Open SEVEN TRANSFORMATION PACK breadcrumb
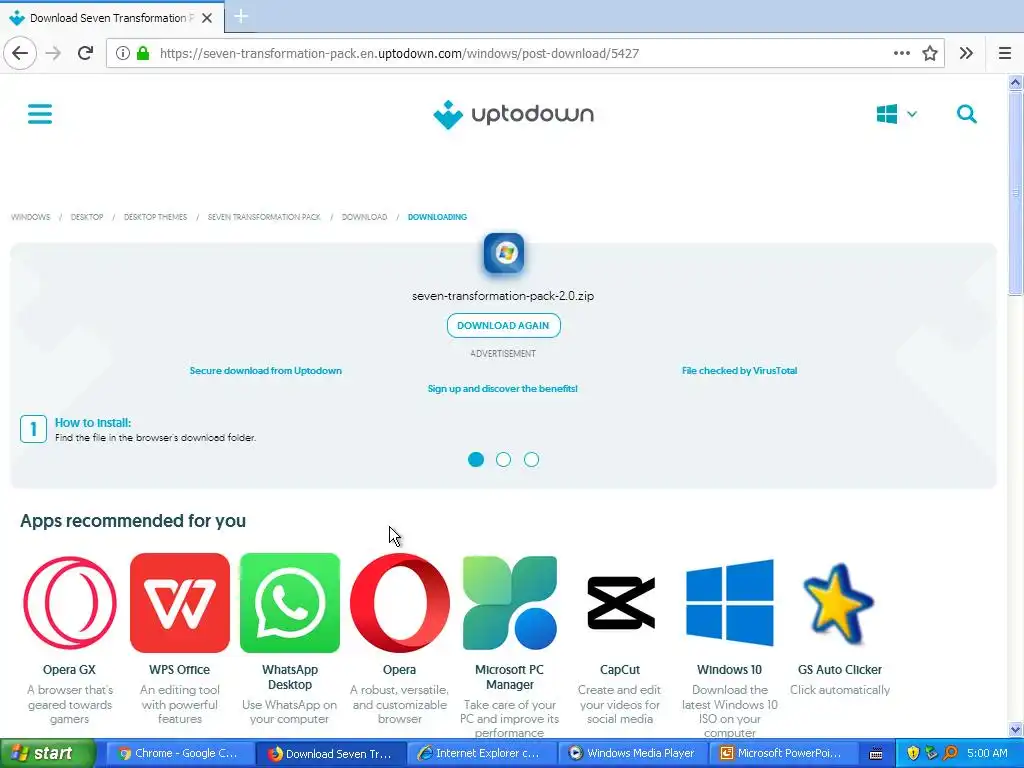The image size is (1024, 768). 264,217
